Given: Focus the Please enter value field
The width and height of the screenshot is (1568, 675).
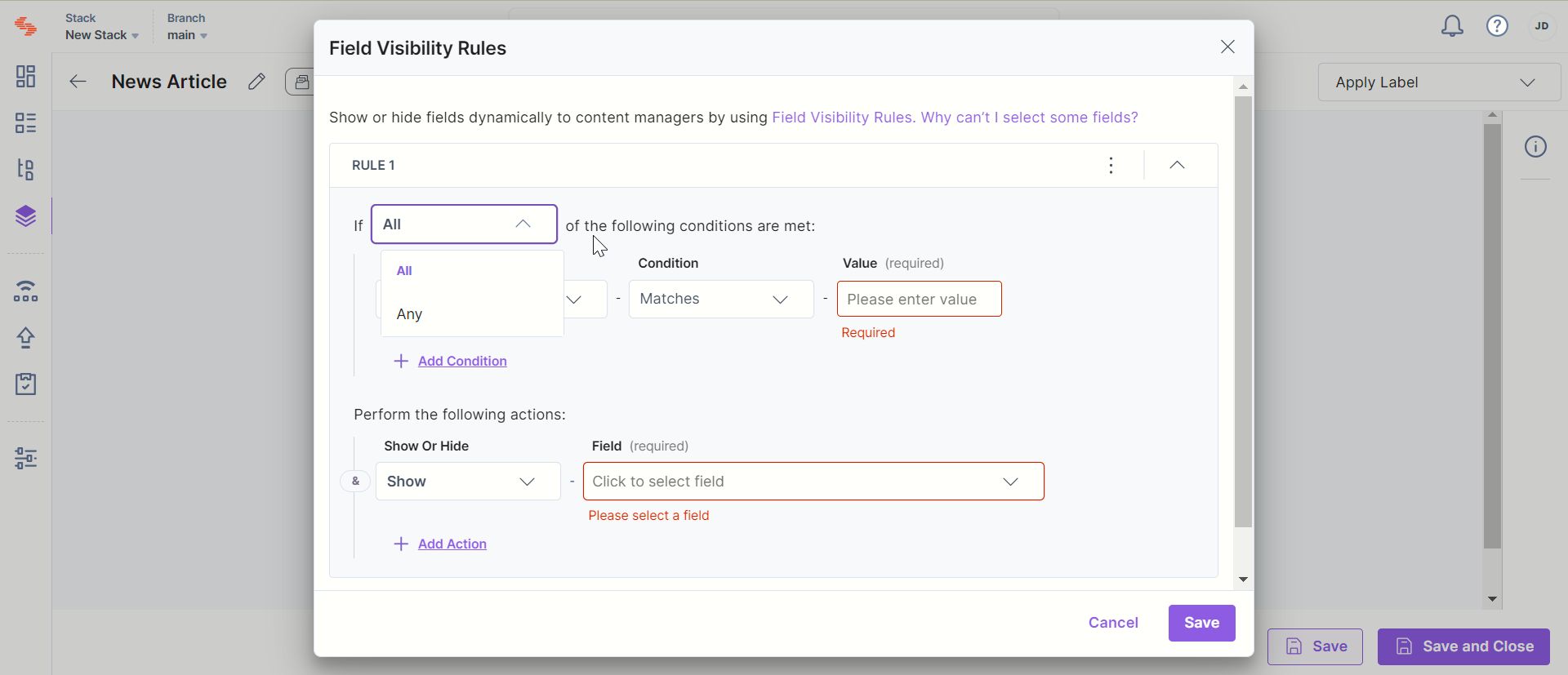Looking at the screenshot, I should [x=919, y=300].
